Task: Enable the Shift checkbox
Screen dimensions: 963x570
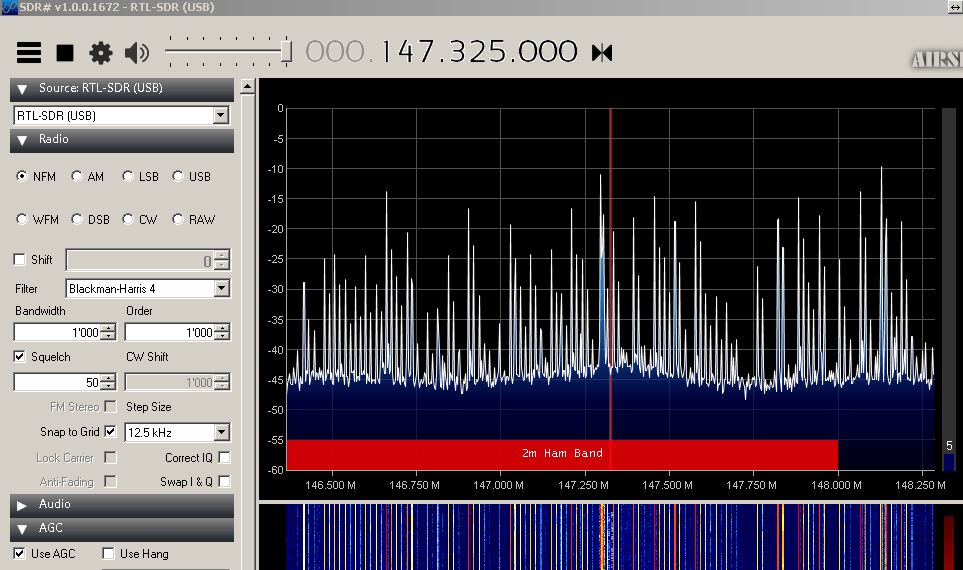Action: [20, 259]
